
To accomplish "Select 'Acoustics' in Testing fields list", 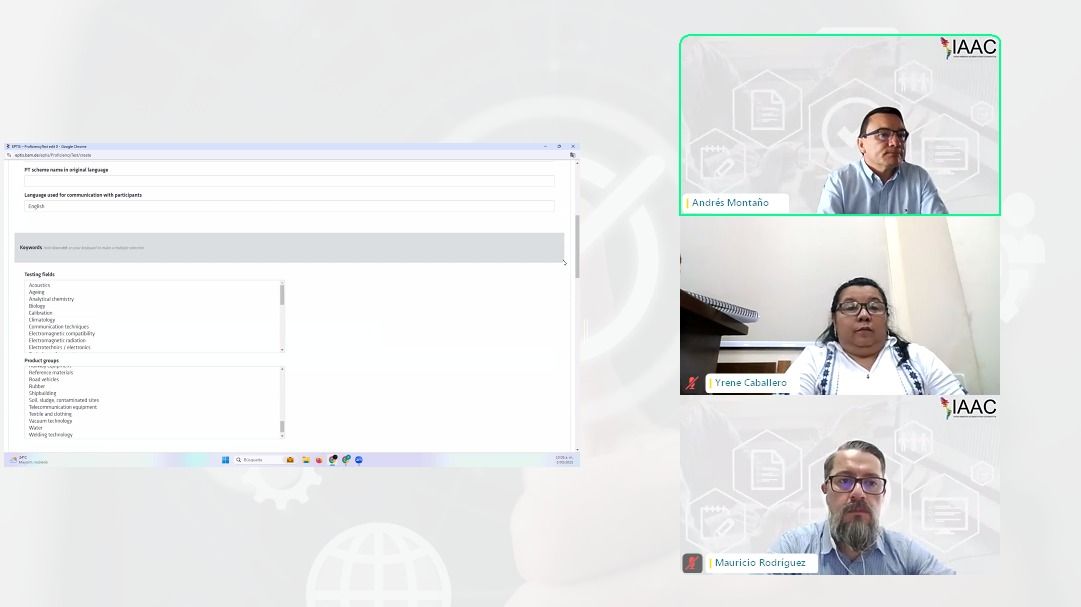I will pos(39,285).
